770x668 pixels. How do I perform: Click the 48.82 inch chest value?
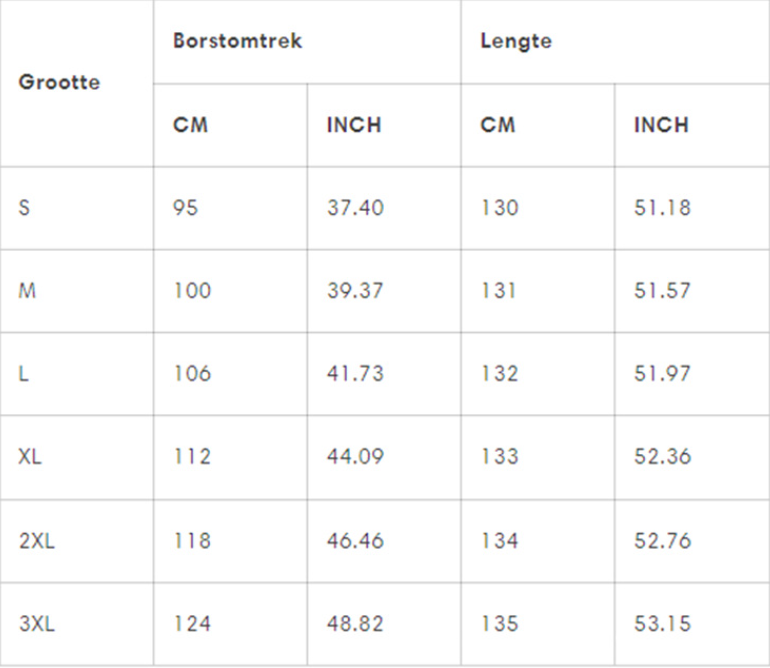(355, 624)
